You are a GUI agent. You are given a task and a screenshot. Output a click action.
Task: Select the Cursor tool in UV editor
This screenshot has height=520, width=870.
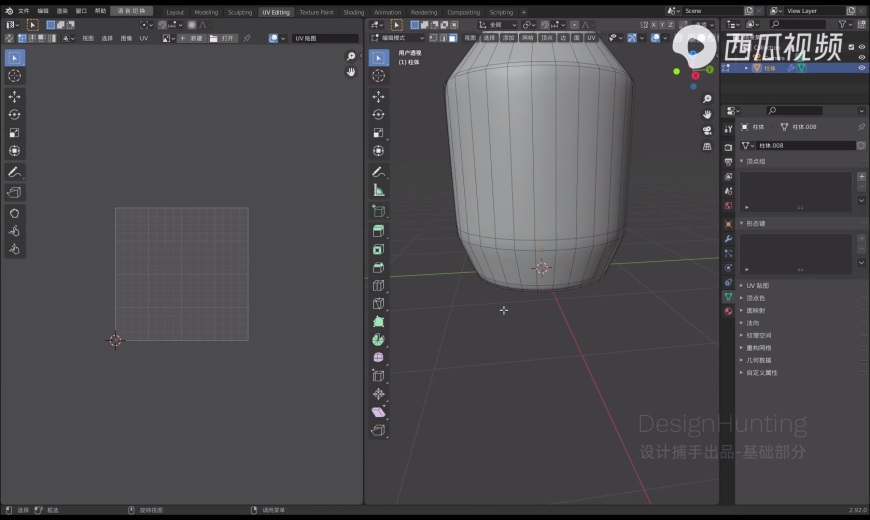pos(14,76)
